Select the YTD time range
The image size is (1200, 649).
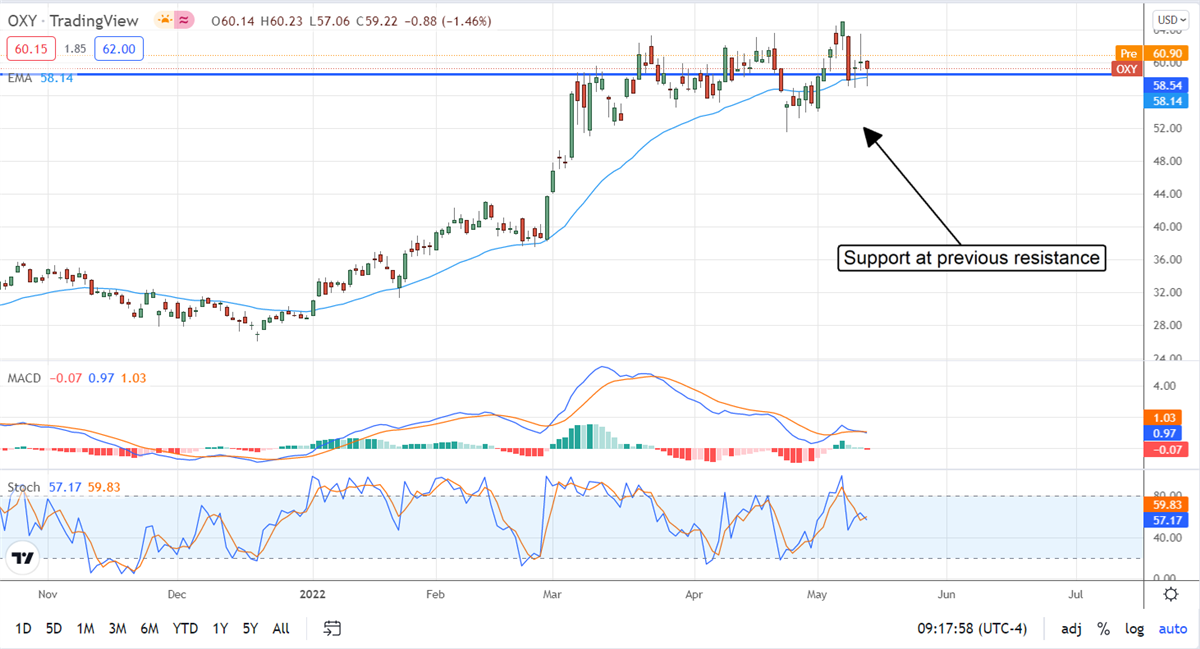pyautogui.click(x=185, y=628)
